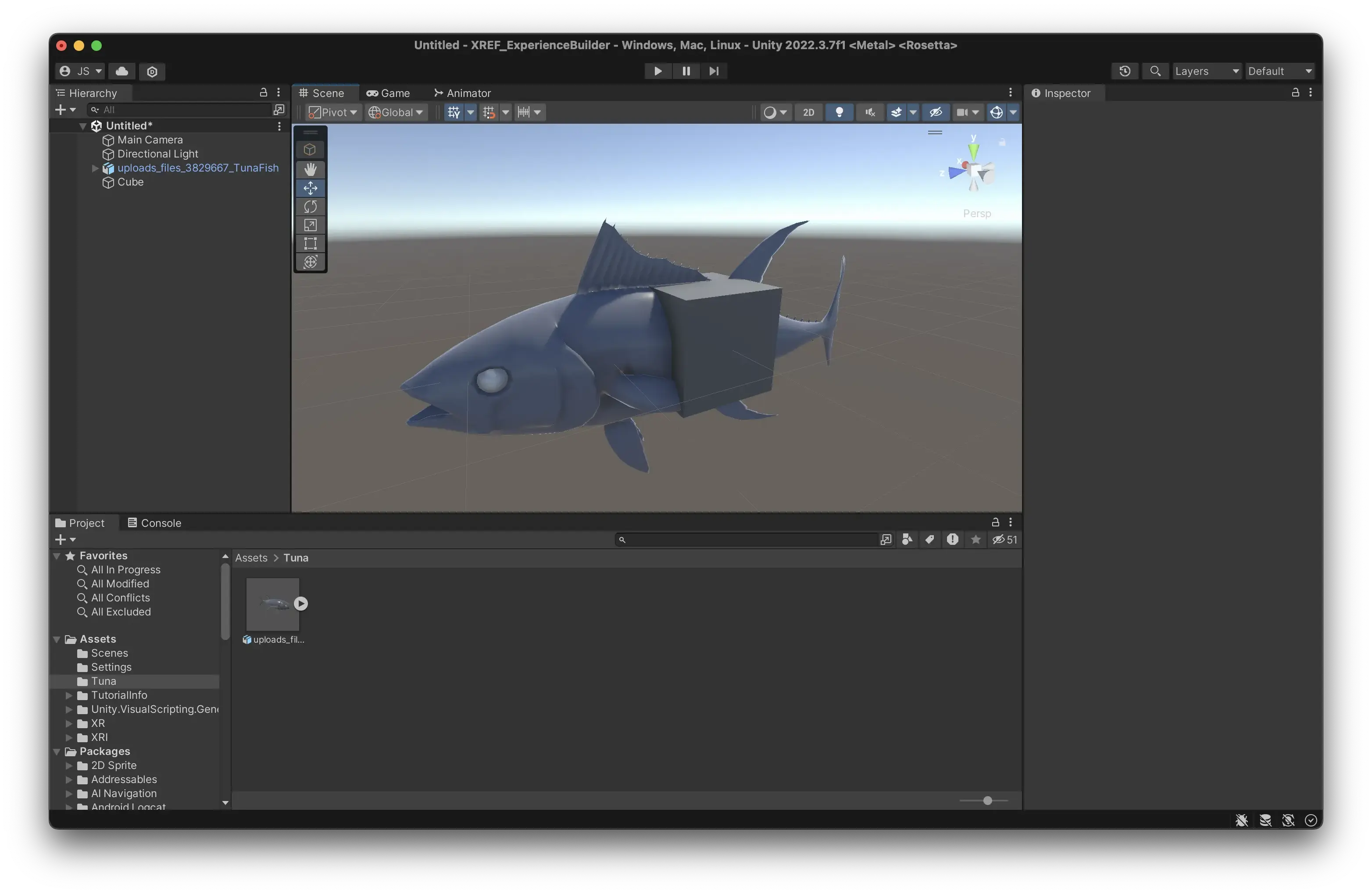
Task: Click the project icon size slider
Action: pyautogui.click(x=987, y=801)
